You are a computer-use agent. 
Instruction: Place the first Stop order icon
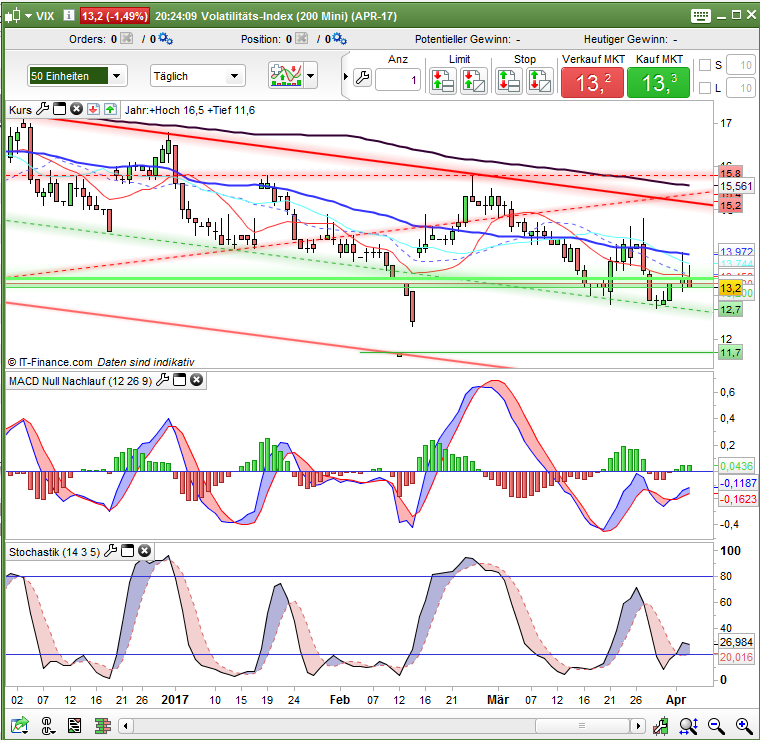pyautogui.click(x=508, y=80)
